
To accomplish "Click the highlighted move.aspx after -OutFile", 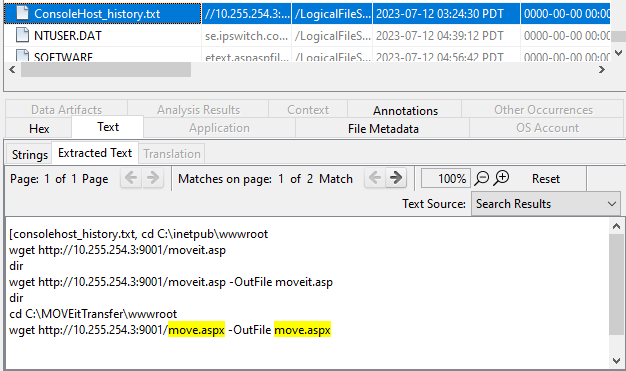I will point(303,330).
